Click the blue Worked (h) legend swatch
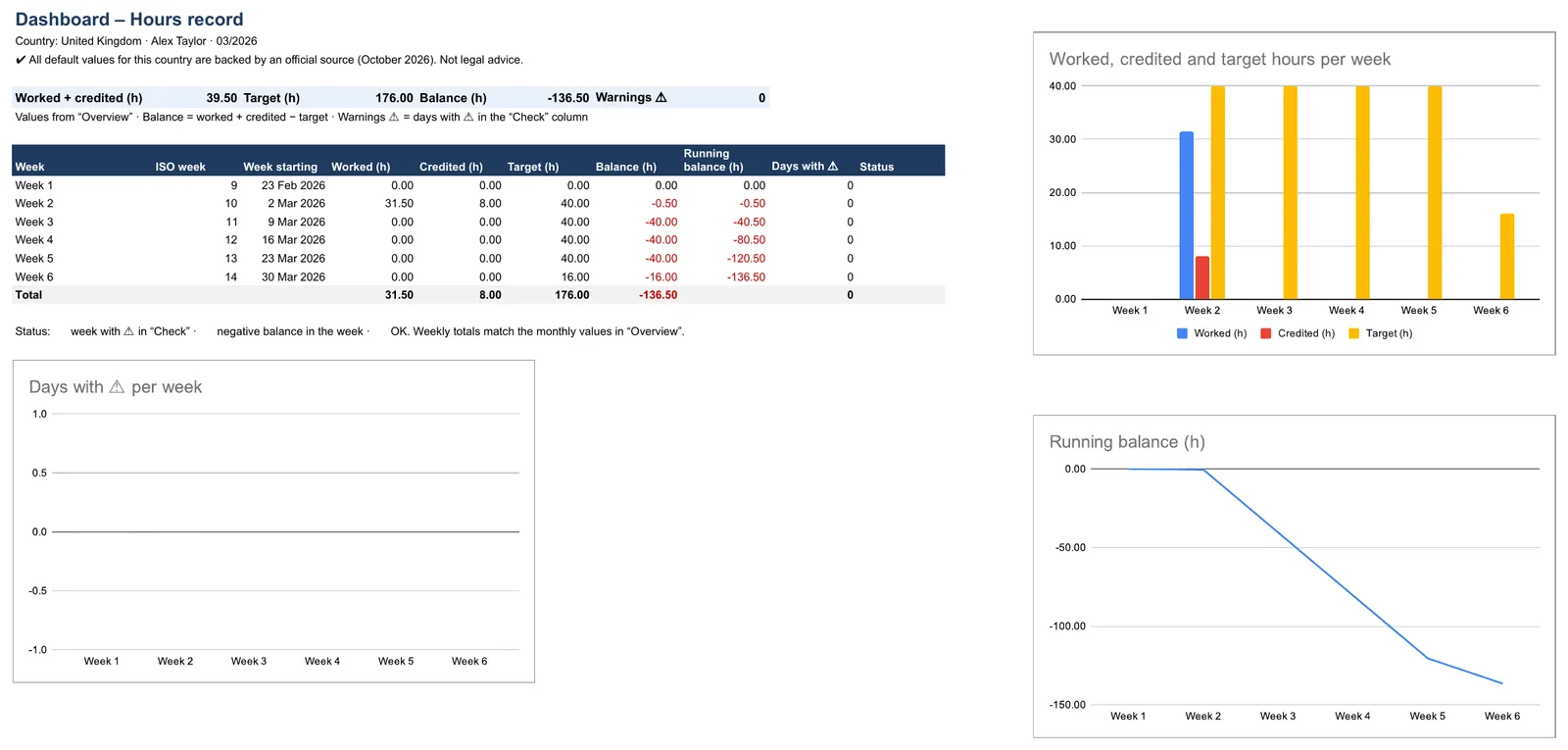Image resolution: width=1568 pixels, height=750 pixels. [1183, 333]
